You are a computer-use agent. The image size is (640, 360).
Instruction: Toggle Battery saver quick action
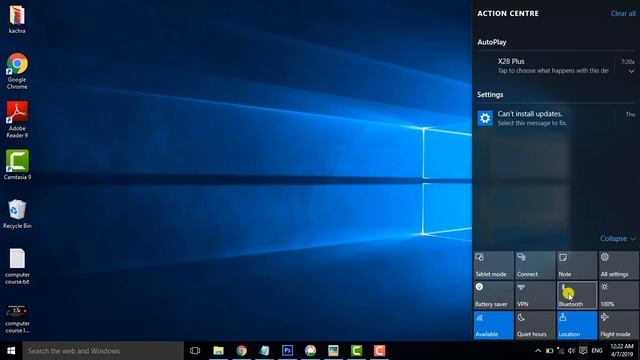click(493, 295)
